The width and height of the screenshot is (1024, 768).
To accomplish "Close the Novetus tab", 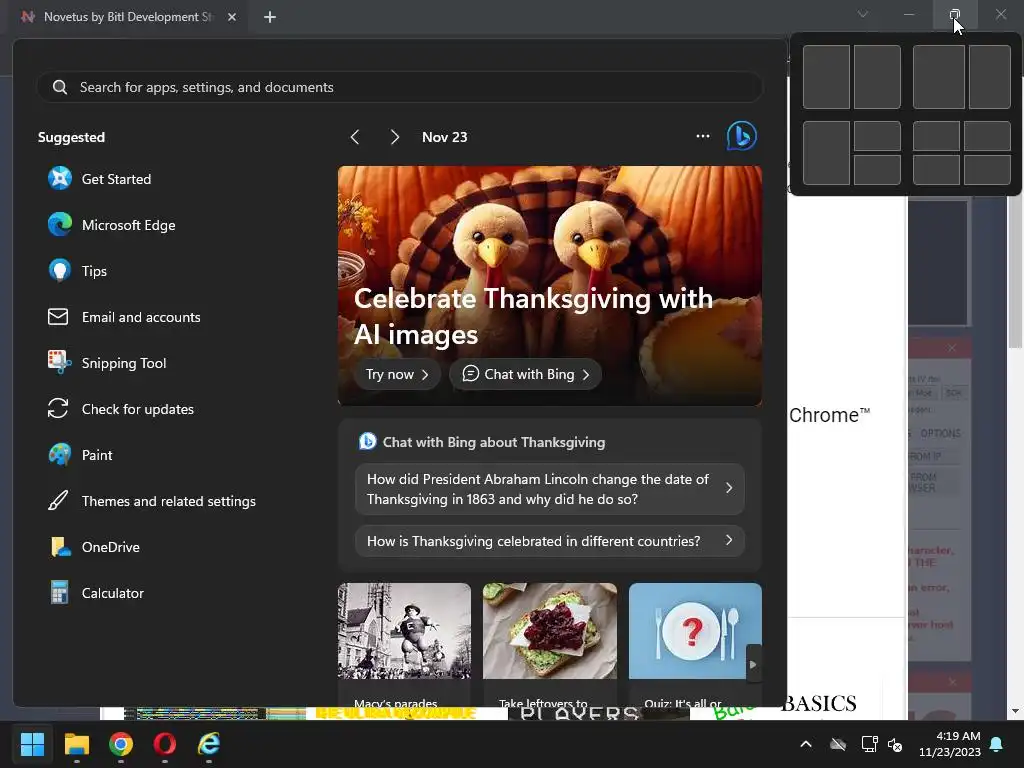I will tap(232, 17).
